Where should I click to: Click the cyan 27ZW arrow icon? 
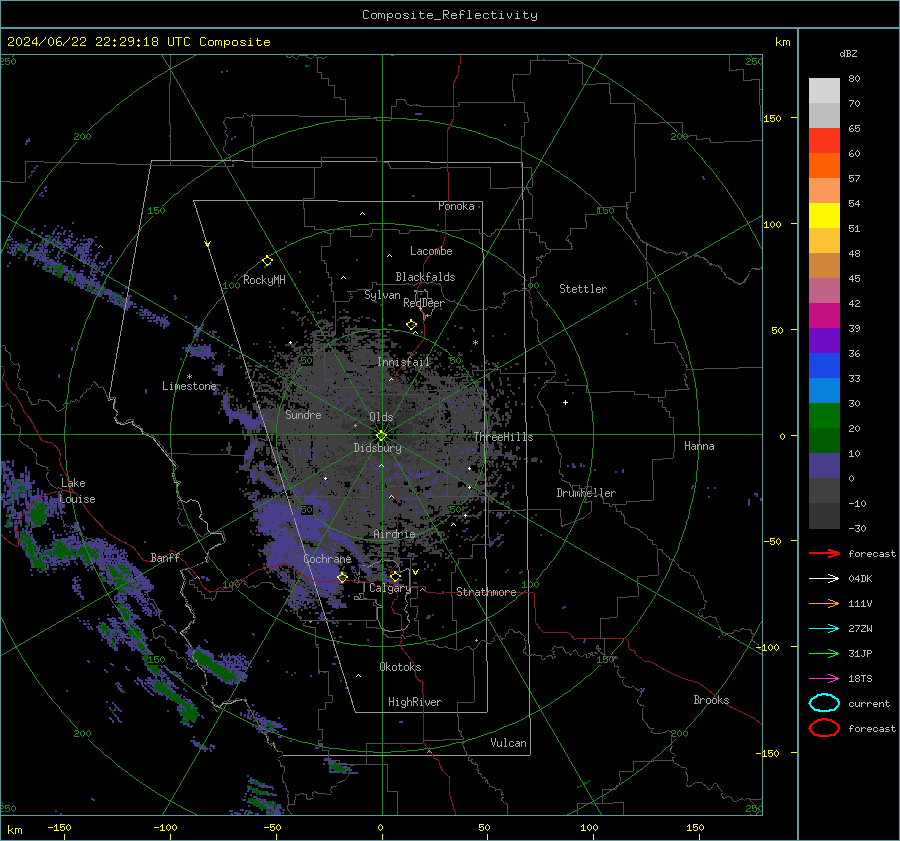824,629
